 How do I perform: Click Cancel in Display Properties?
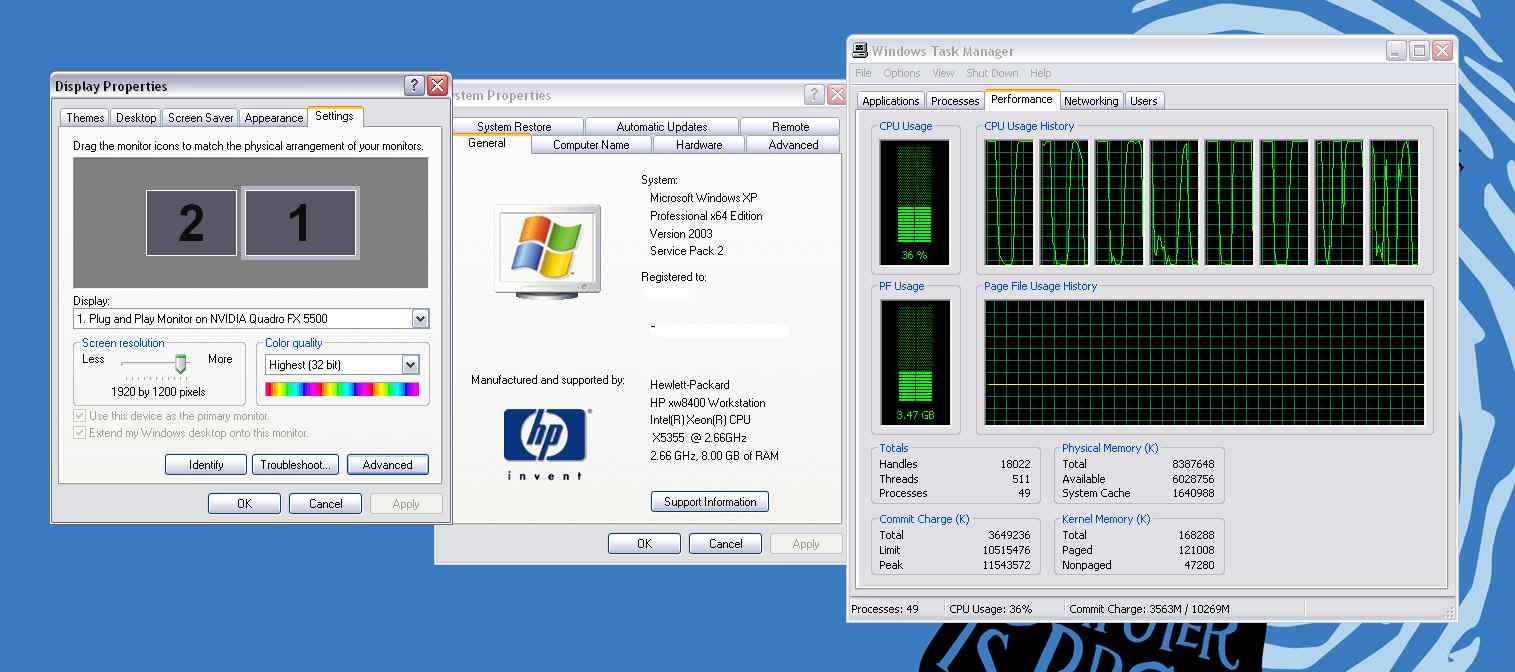[x=325, y=503]
